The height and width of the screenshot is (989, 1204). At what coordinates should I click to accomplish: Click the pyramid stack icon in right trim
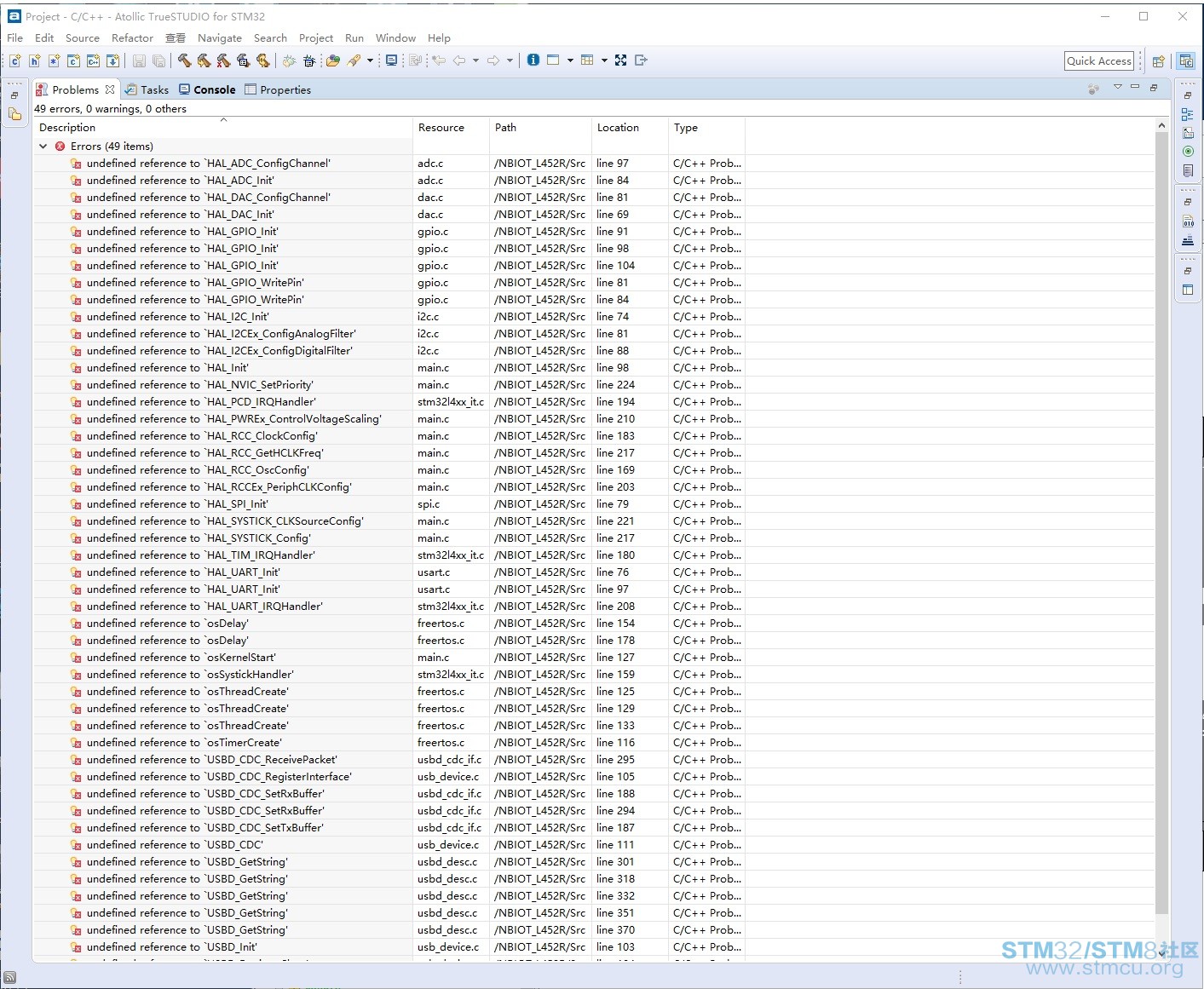click(x=1188, y=240)
